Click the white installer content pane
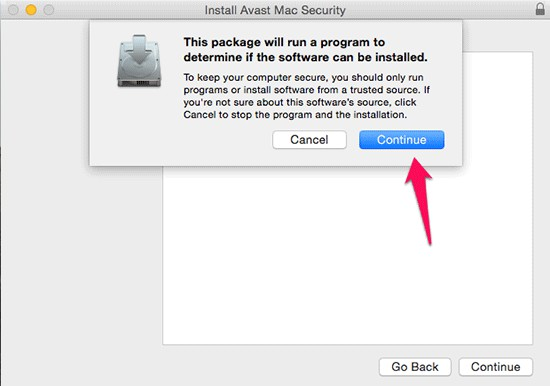 [x=348, y=256]
